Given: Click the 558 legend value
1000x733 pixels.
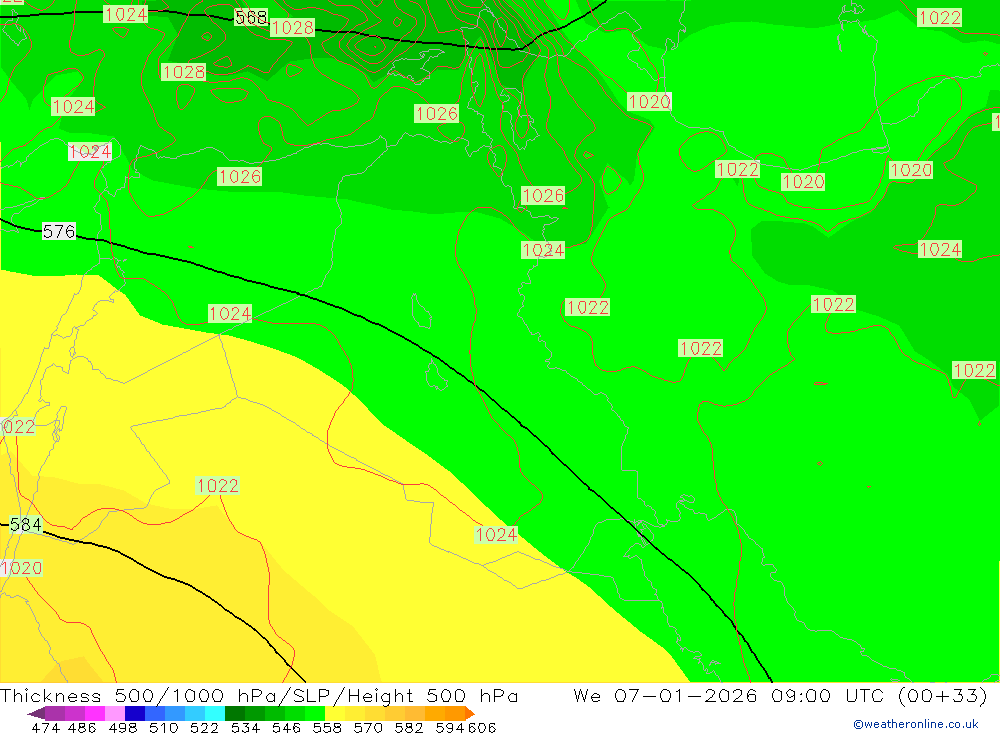Looking at the screenshot, I should 327,727.
